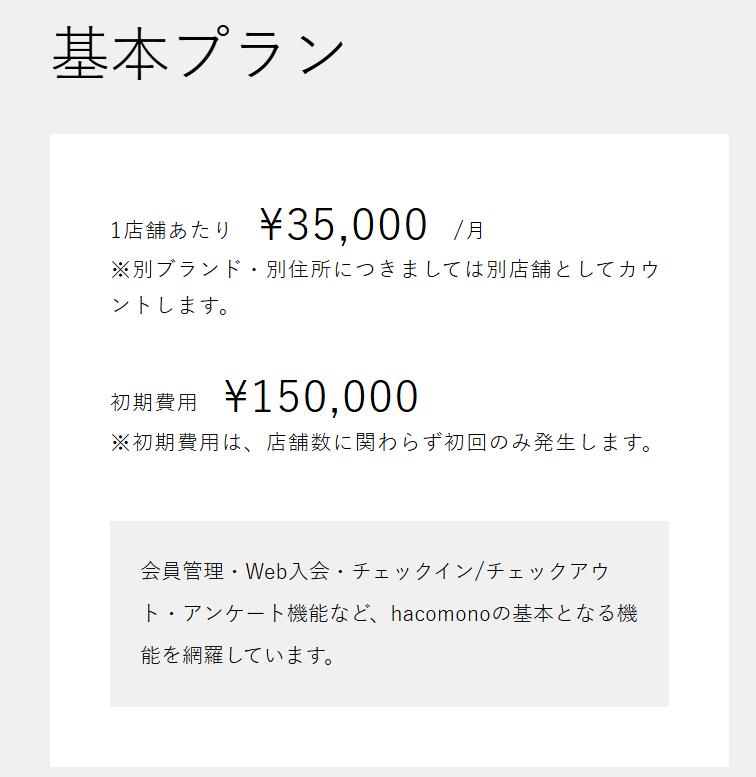756x777 pixels.
Task: Click the 初回のみ発生します text
Action: click(x=548, y=442)
